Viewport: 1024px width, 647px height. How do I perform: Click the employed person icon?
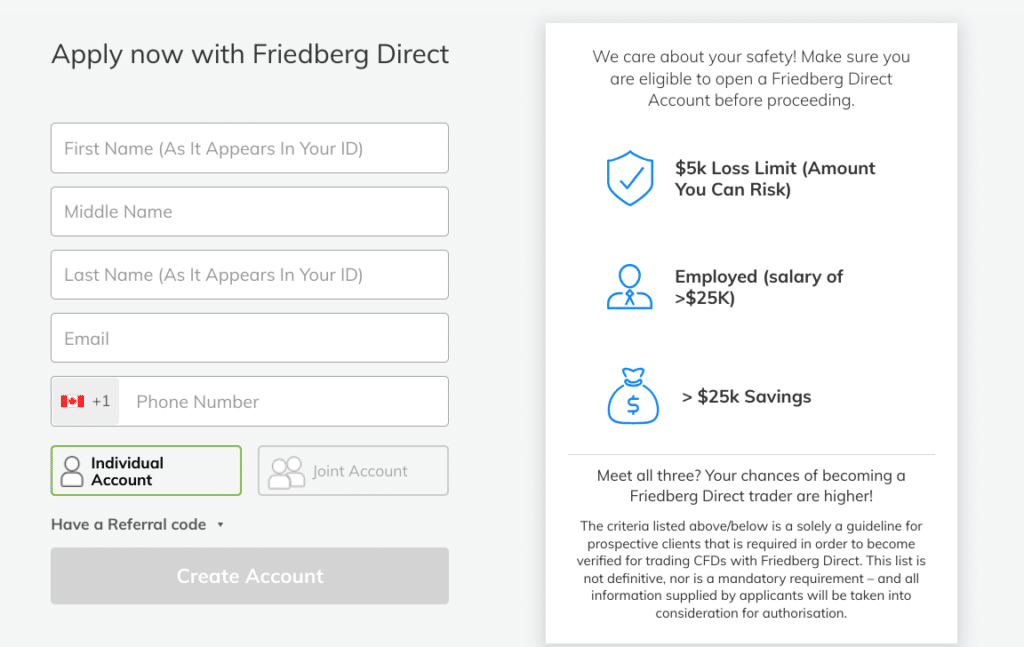pyautogui.click(x=630, y=287)
